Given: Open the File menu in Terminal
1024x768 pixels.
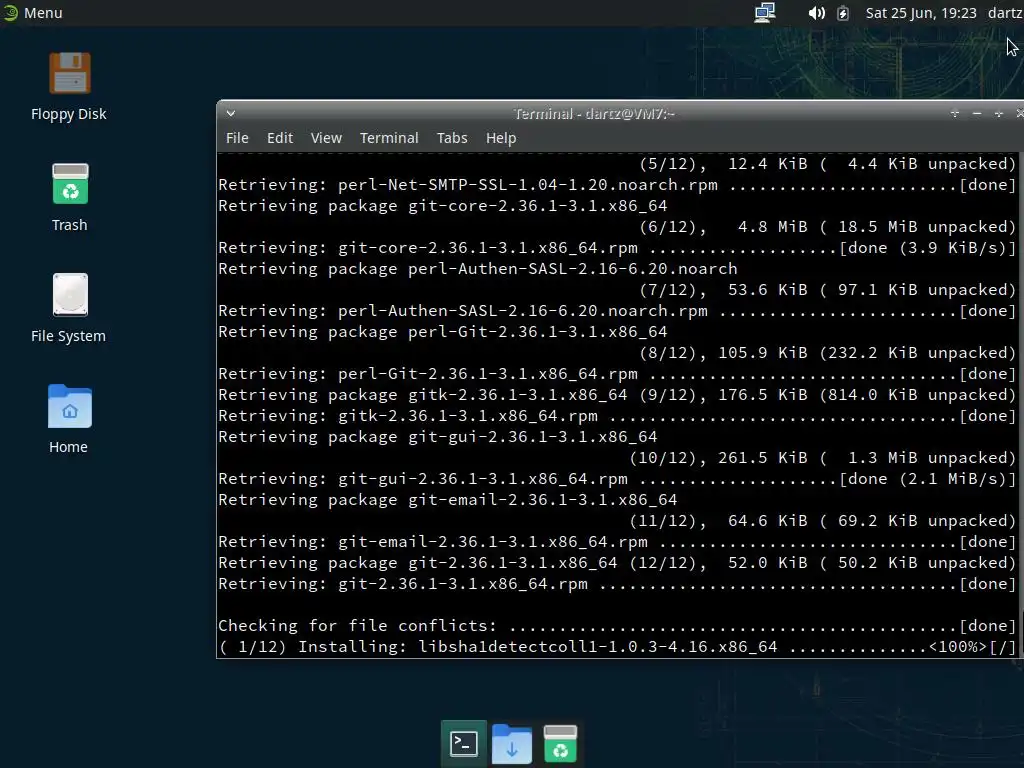Looking at the screenshot, I should pos(237,138).
